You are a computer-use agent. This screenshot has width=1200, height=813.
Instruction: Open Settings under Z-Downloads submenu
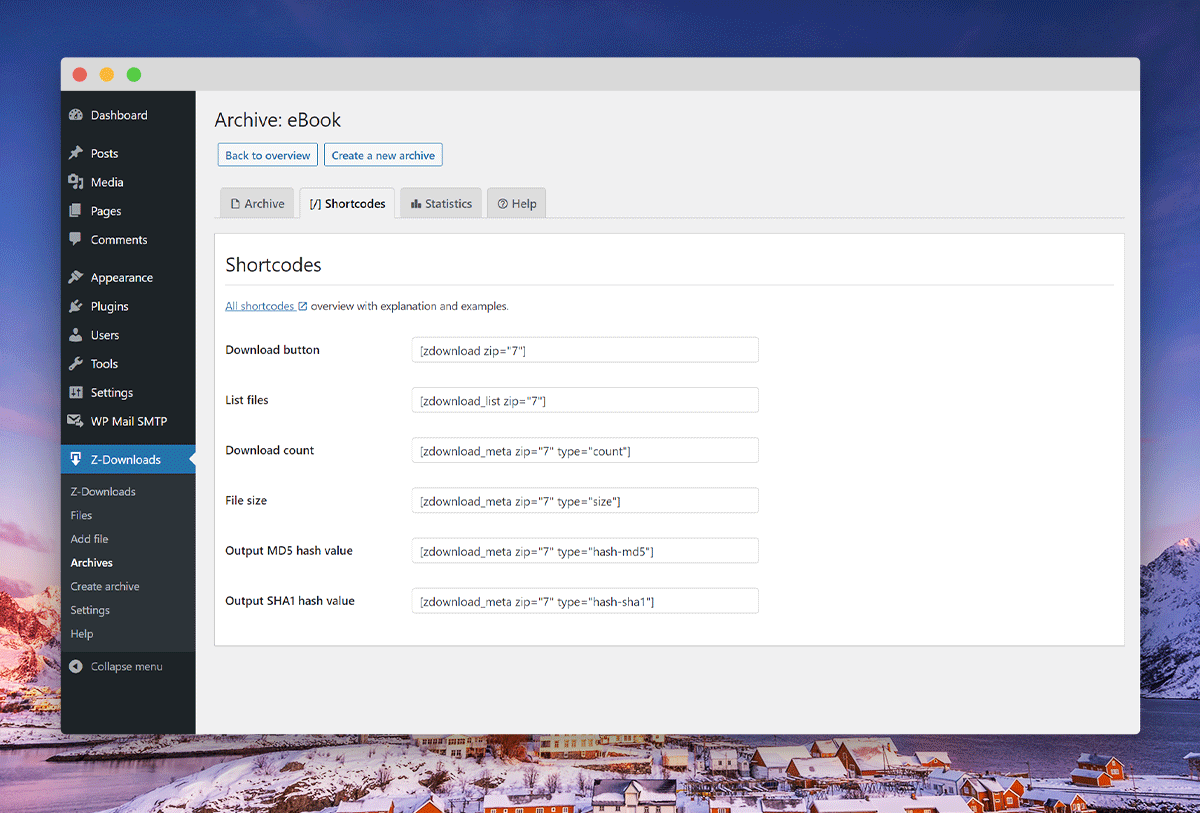coord(90,610)
